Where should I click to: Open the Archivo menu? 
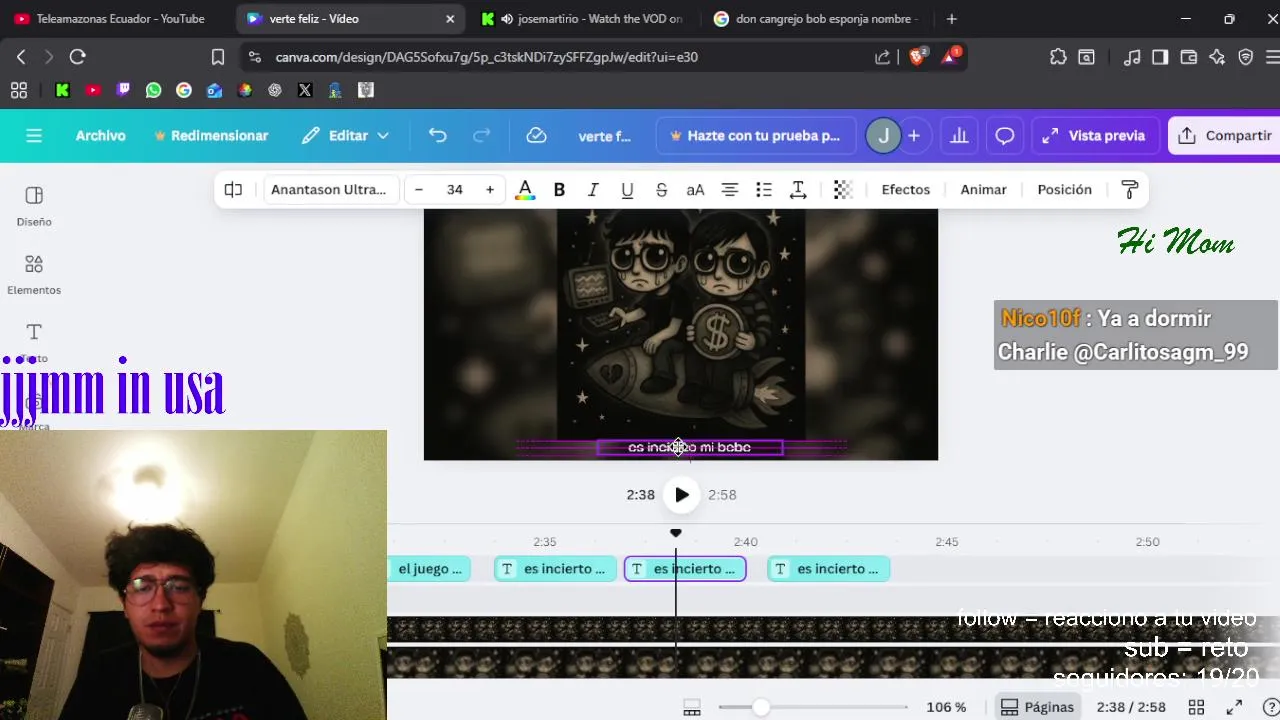coord(101,136)
